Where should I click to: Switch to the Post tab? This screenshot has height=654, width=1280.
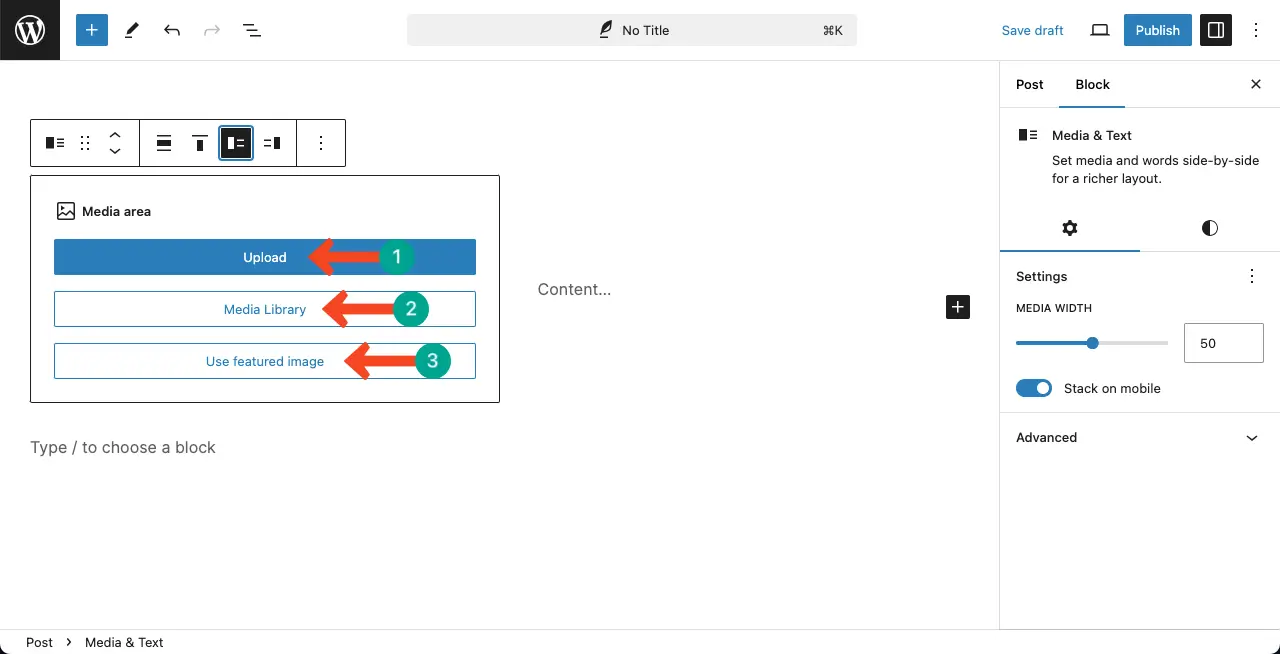[x=1030, y=85]
